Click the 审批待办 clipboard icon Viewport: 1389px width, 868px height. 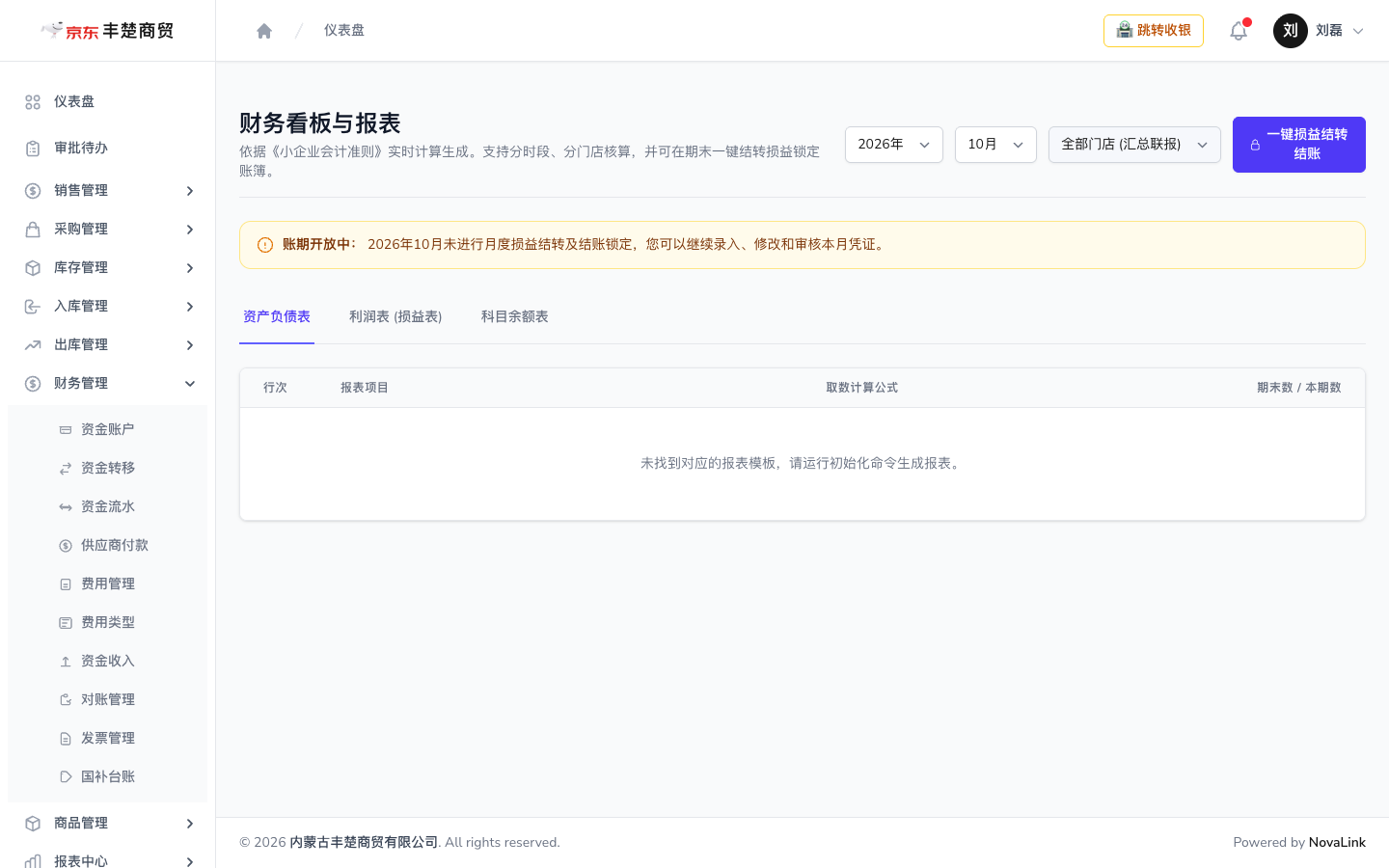click(33, 149)
